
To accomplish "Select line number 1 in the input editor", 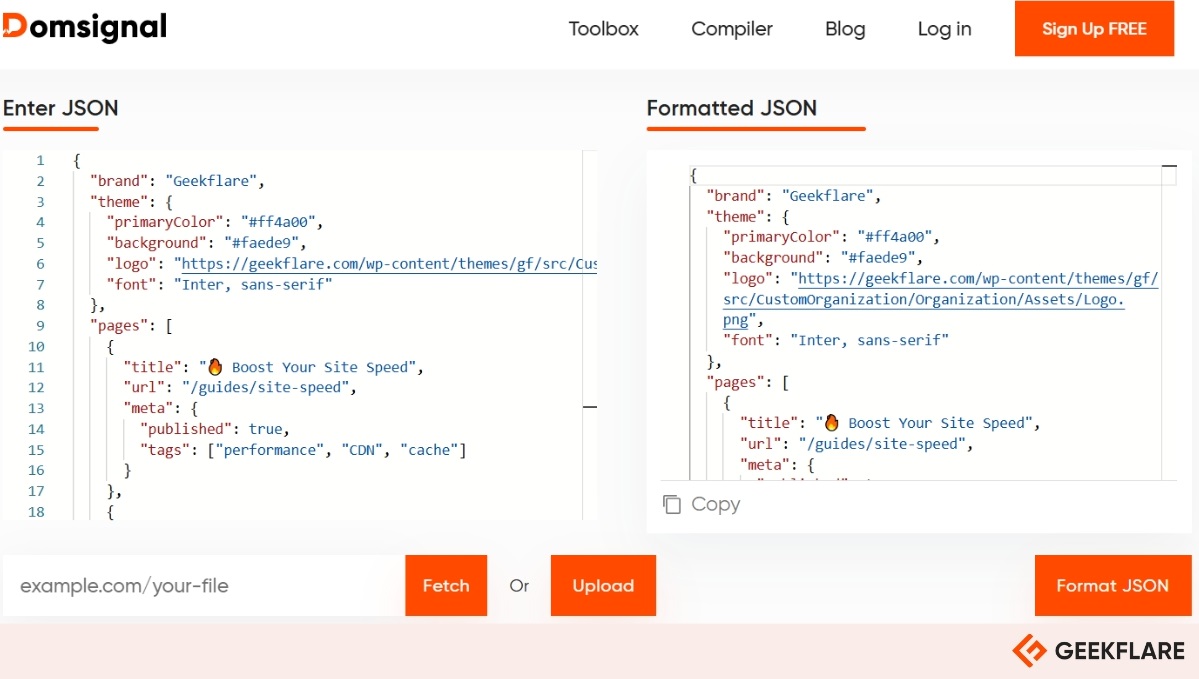I will click(x=40, y=161).
